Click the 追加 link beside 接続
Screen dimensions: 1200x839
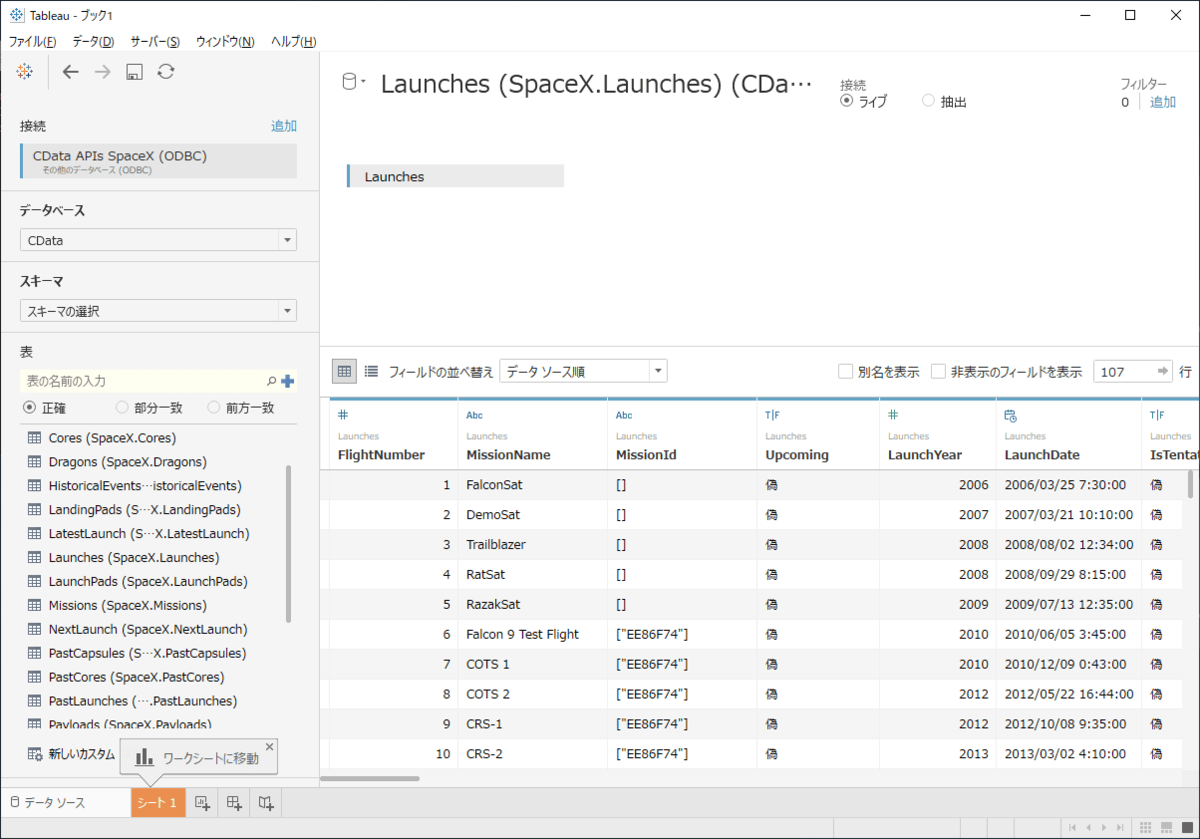click(x=283, y=126)
